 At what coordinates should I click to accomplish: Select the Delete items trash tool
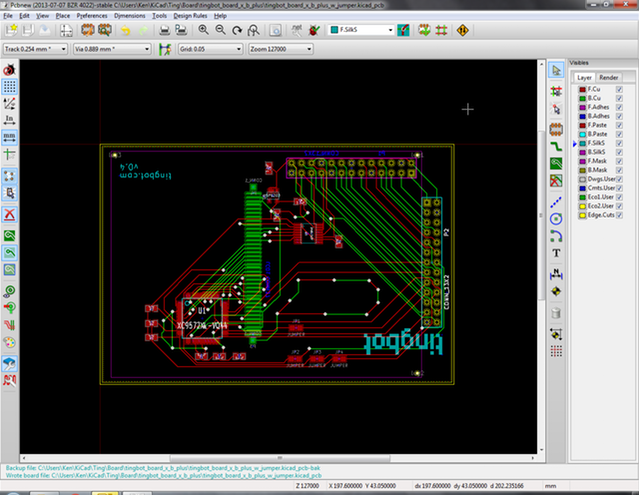coord(556,312)
